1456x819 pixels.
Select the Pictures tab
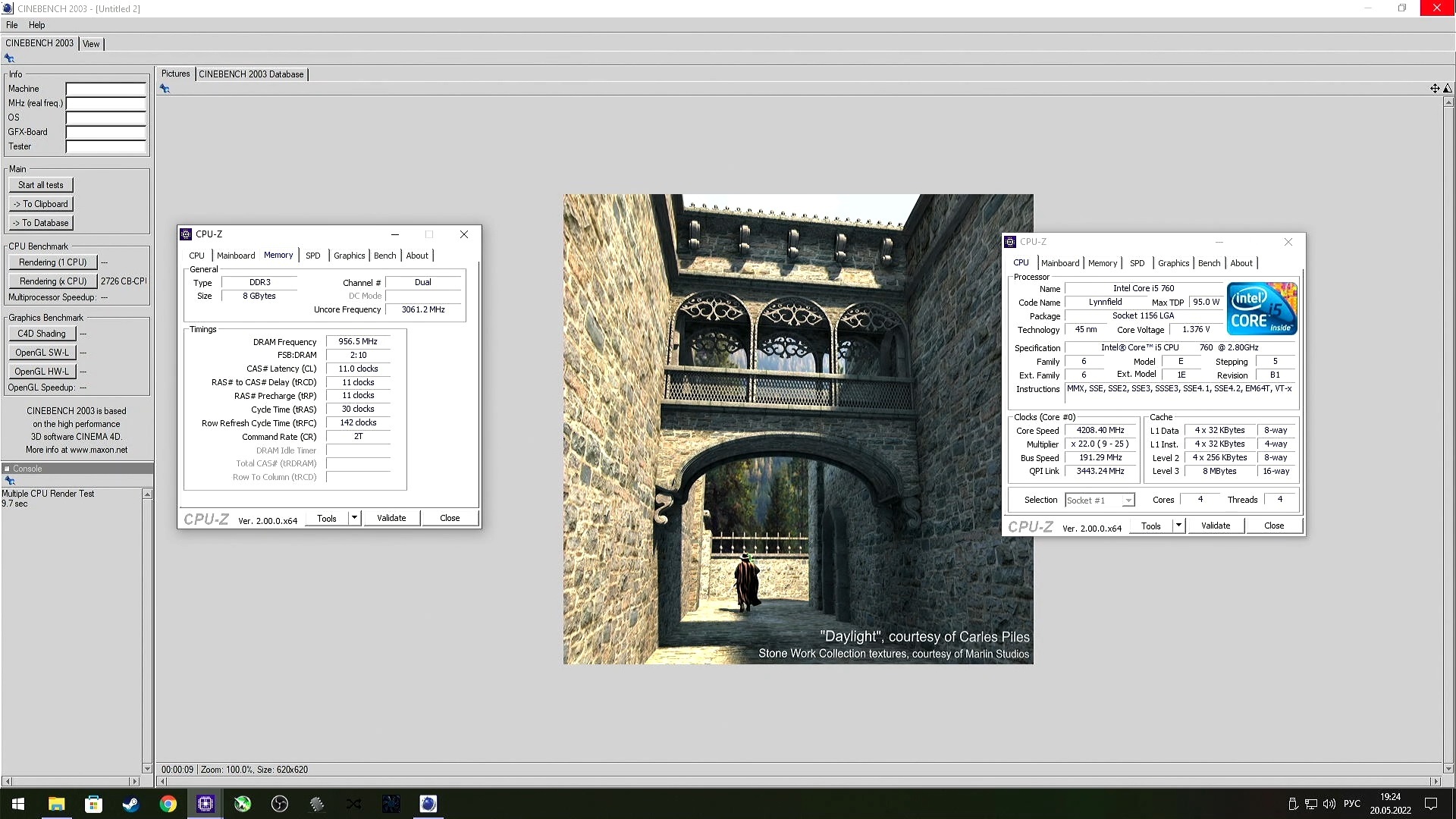(x=175, y=74)
